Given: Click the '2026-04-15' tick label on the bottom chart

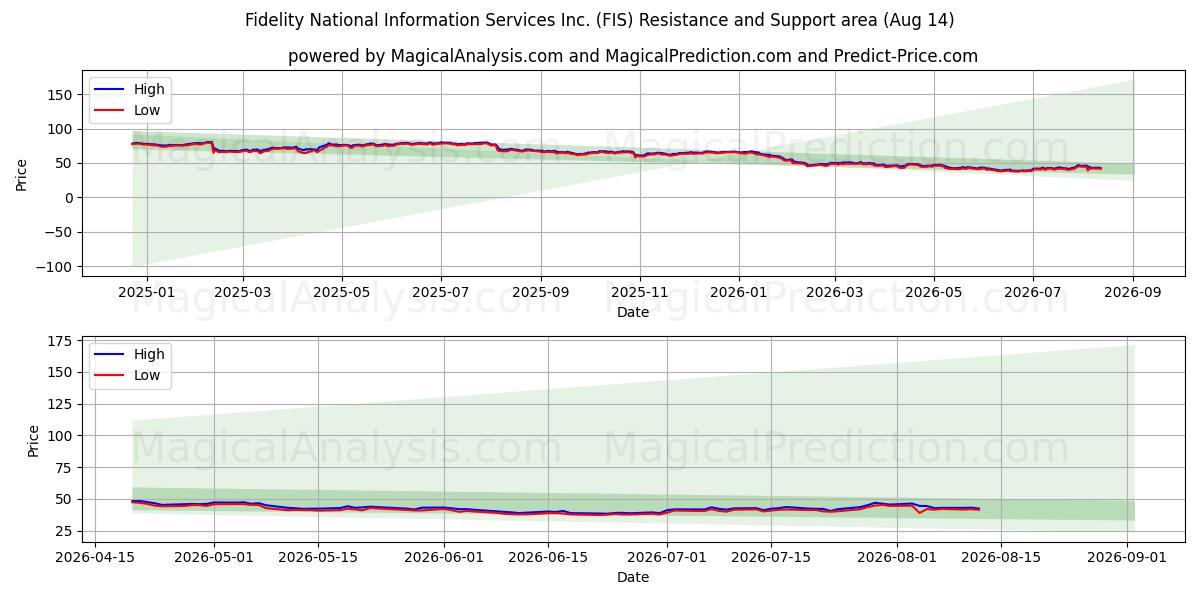Looking at the screenshot, I should [x=94, y=559].
